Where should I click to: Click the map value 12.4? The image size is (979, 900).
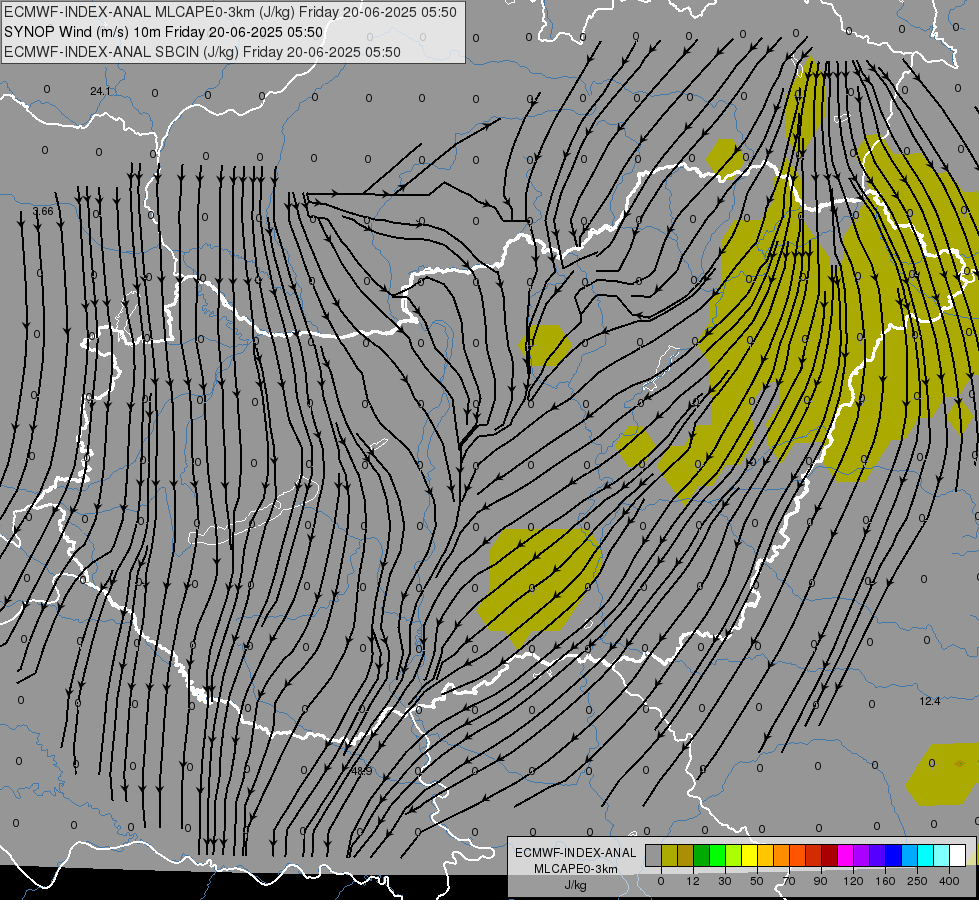(x=930, y=701)
